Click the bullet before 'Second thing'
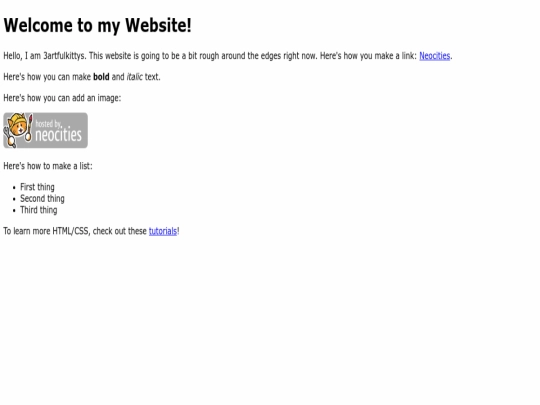The width and height of the screenshot is (540, 405). [x=14, y=199]
